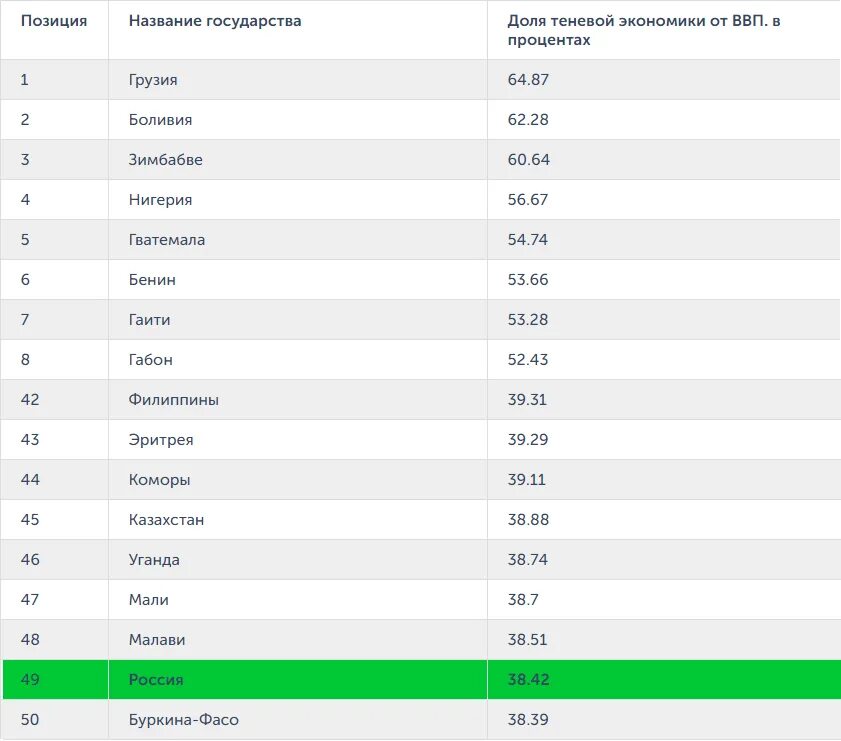The height and width of the screenshot is (741, 841).
Task: Click position number 49 in highlighted row
Action: click(30, 680)
